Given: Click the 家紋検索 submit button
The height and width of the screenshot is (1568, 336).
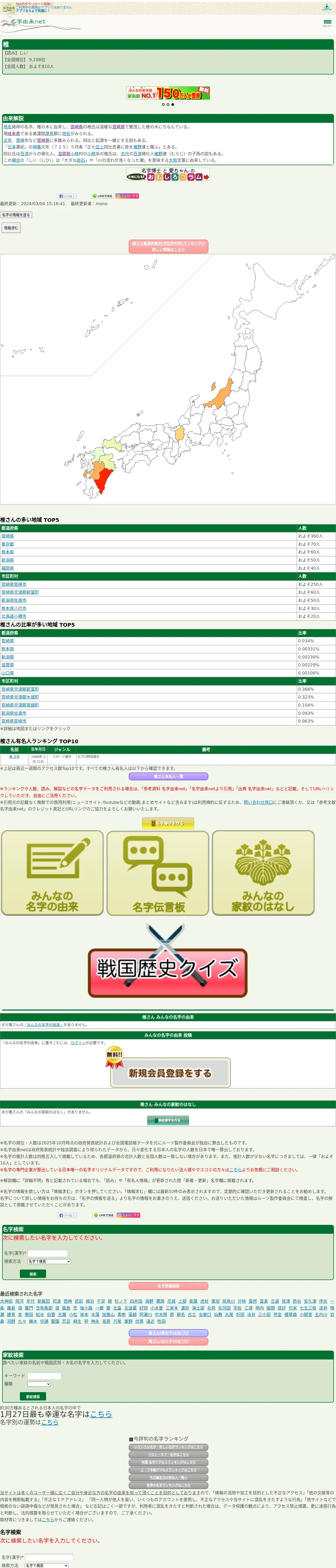Looking at the screenshot, I should [x=33, y=1396].
